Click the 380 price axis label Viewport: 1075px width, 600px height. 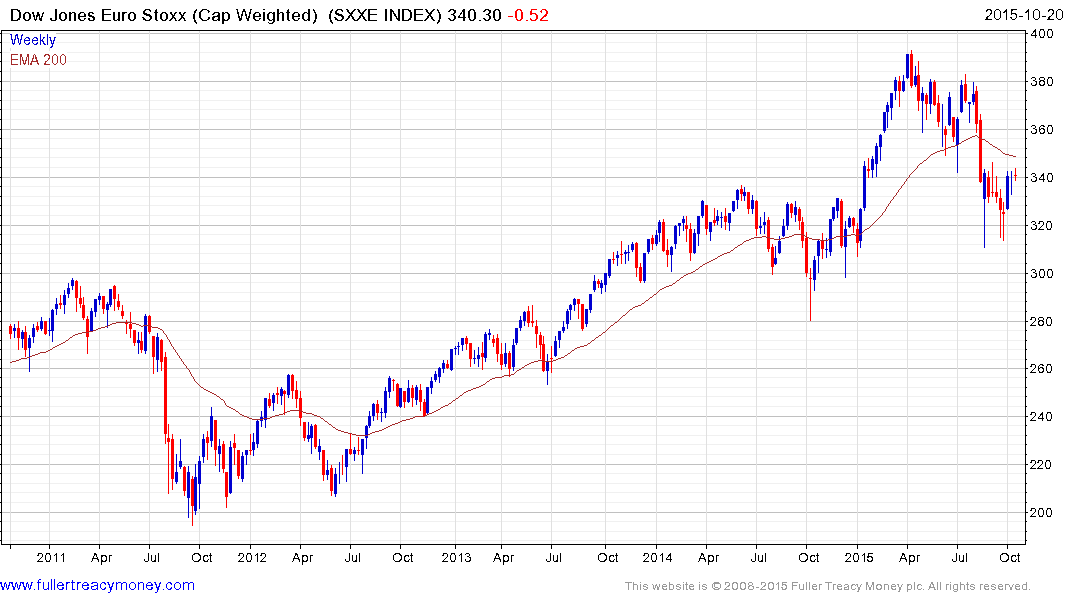1042,82
